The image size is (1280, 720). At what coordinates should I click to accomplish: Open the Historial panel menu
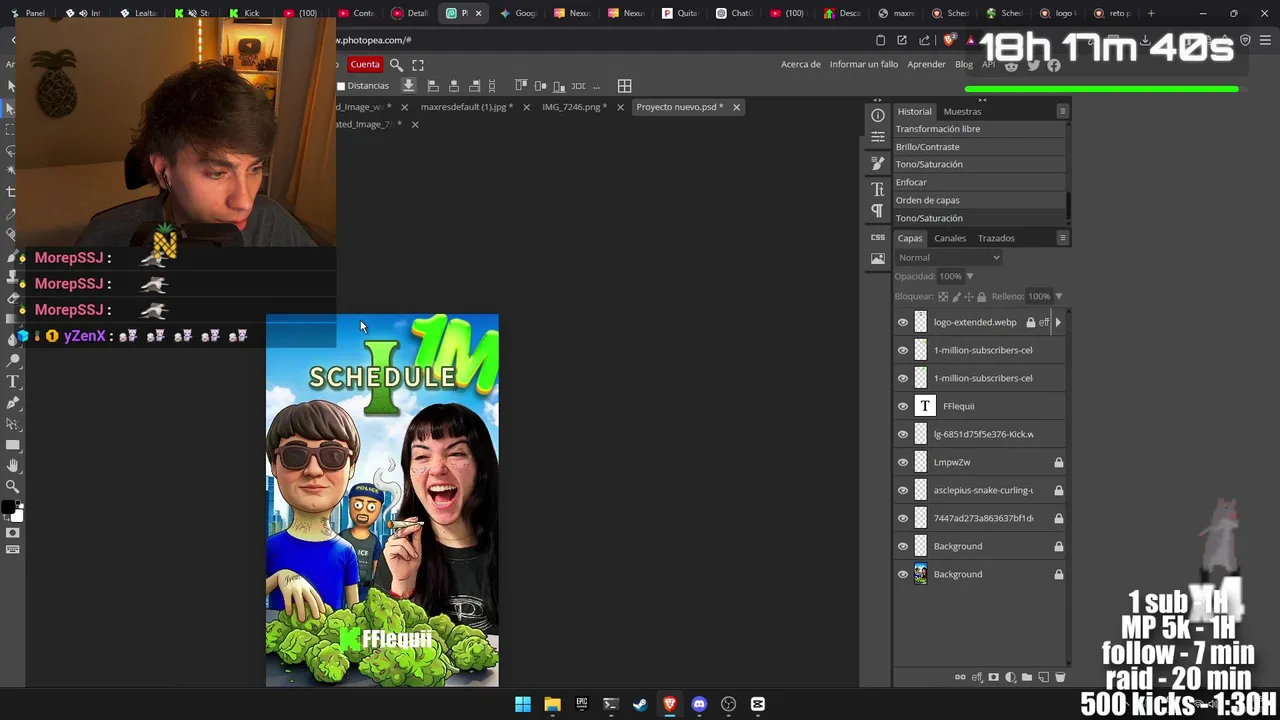[1062, 111]
